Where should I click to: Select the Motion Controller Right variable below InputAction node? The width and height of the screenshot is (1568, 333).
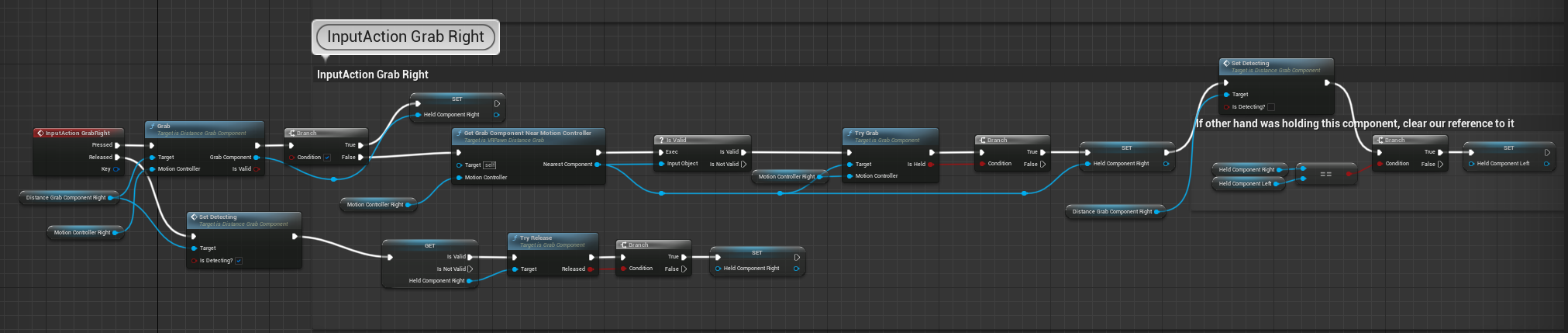[x=85, y=232]
